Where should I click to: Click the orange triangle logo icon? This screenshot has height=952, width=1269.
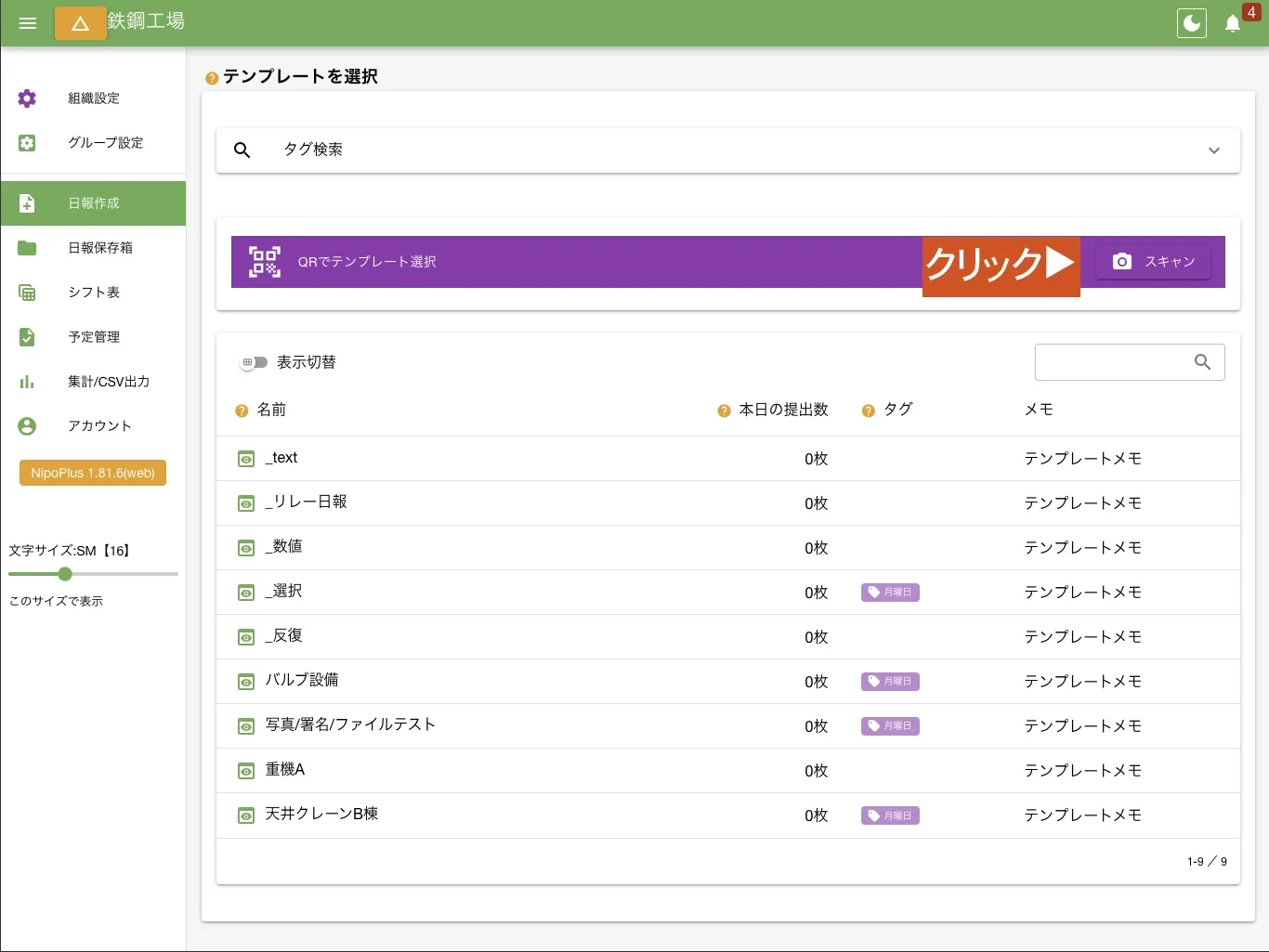(x=81, y=23)
